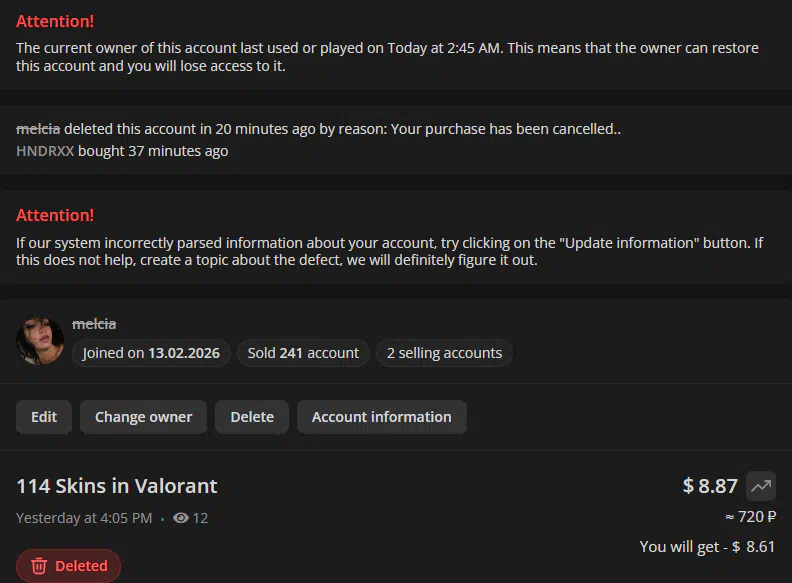Open the seller's avatar picture
Image resolution: width=792 pixels, height=583 pixels.
(41, 341)
